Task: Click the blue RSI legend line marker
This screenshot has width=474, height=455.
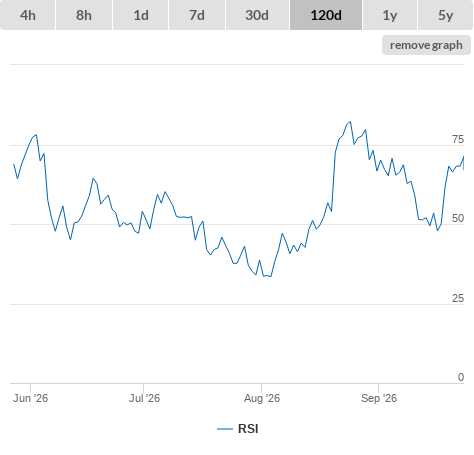Action: tap(225, 429)
